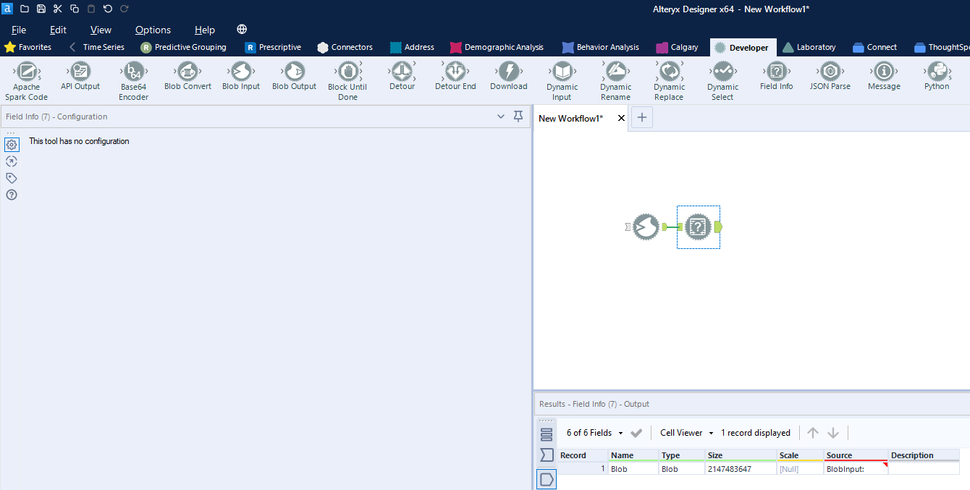Open the File menu
The width and height of the screenshot is (970, 490).
coord(19,30)
